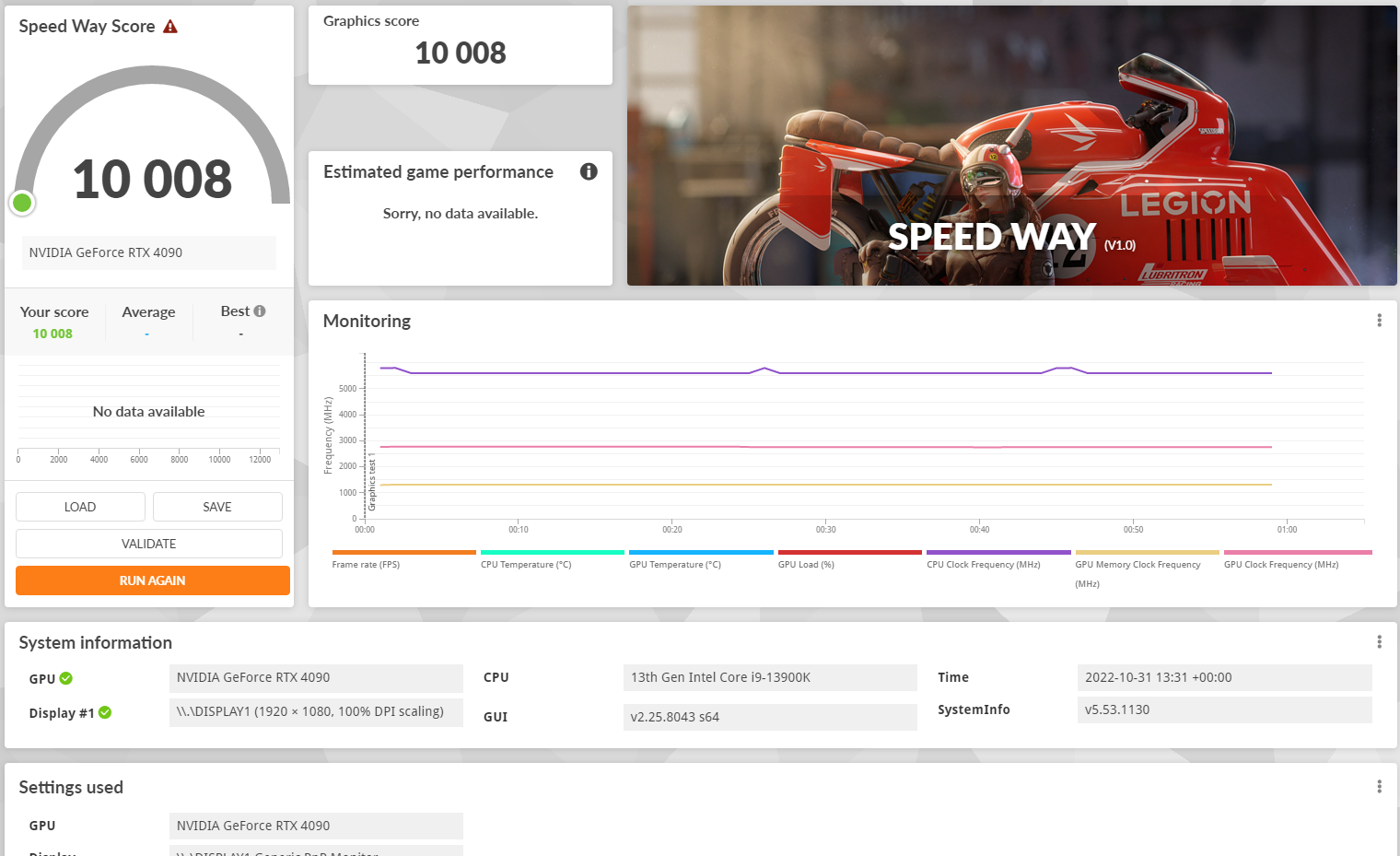The height and width of the screenshot is (856, 1400).
Task: Open the Settings used three-dot menu
Action: click(x=1379, y=787)
